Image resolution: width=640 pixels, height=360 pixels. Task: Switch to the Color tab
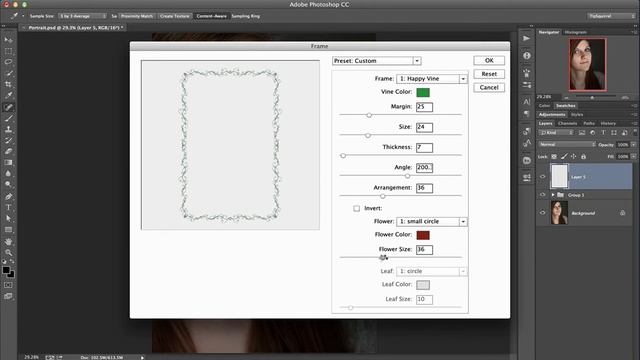point(544,106)
